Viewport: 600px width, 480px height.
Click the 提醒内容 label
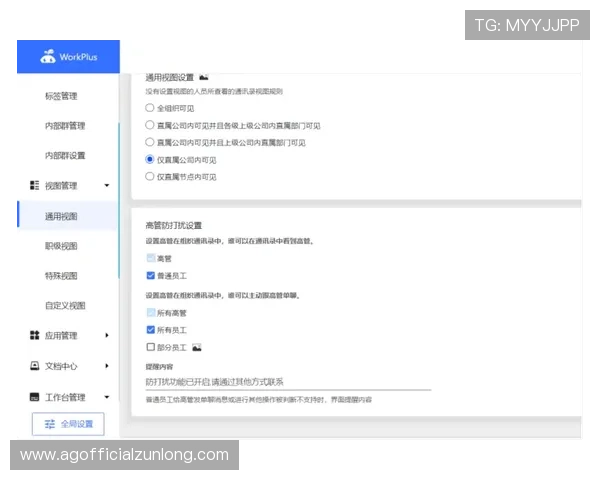(159, 367)
